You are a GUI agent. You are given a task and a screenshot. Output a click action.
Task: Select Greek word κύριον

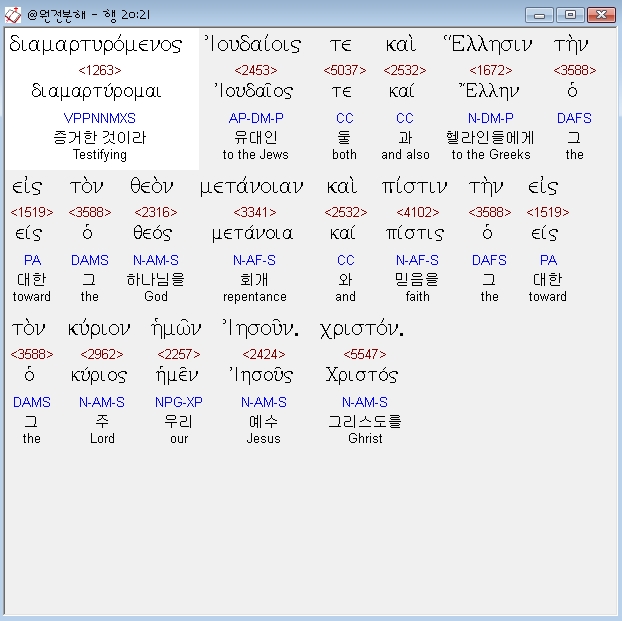[99, 329]
